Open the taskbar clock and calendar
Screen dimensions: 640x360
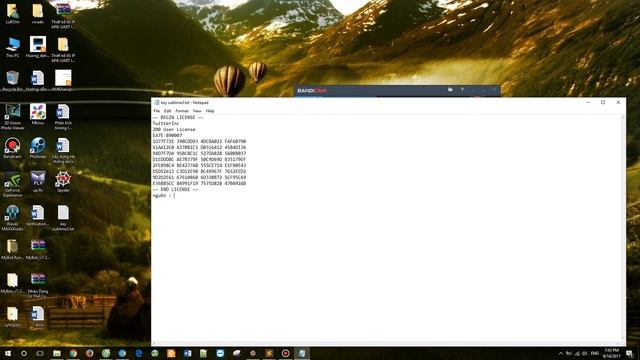[611, 353]
